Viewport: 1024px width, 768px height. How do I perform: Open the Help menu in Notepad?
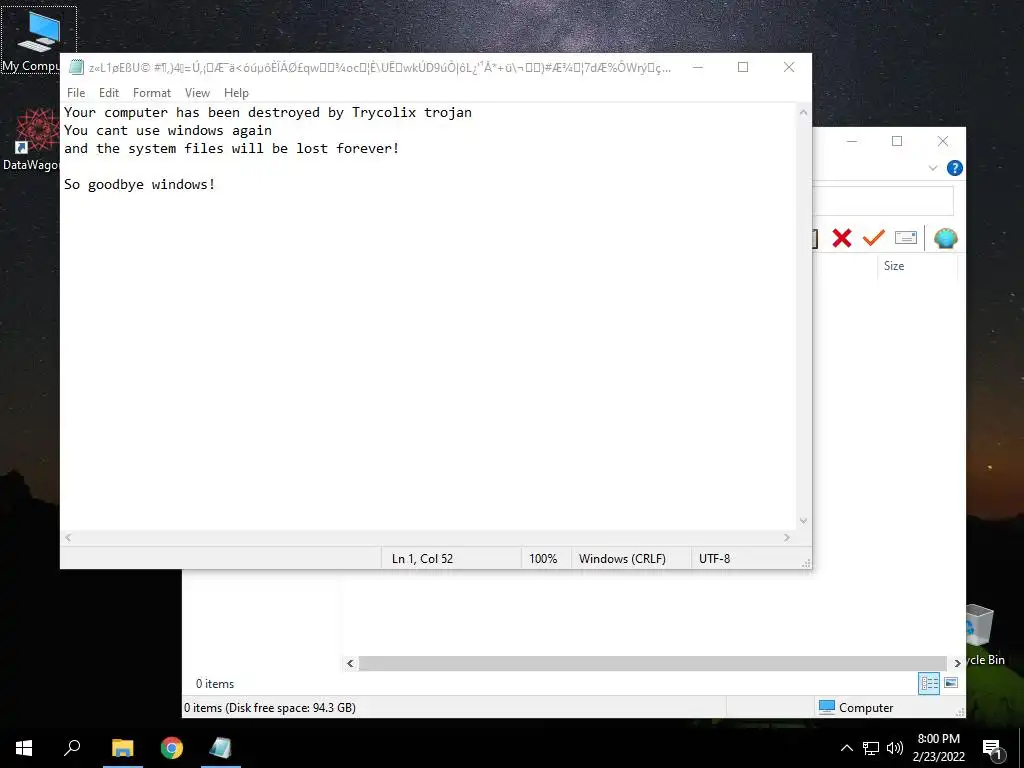[x=236, y=93]
